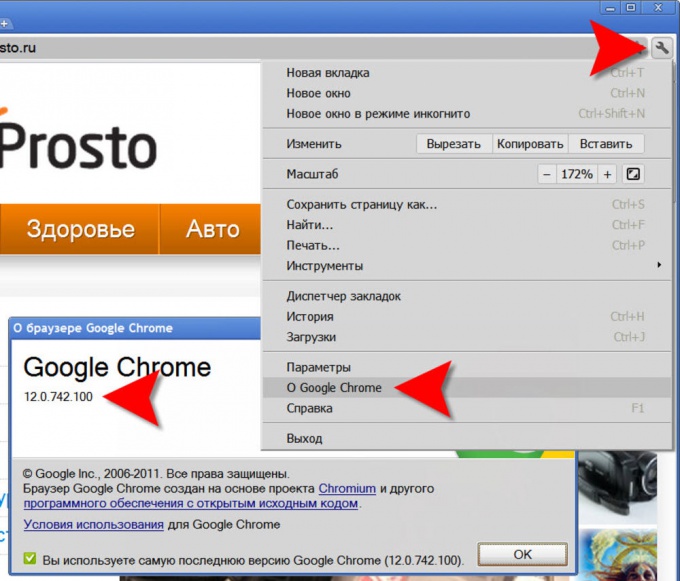Open История from the menu
This screenshot has width=680, height=581.
pos(467,317)
